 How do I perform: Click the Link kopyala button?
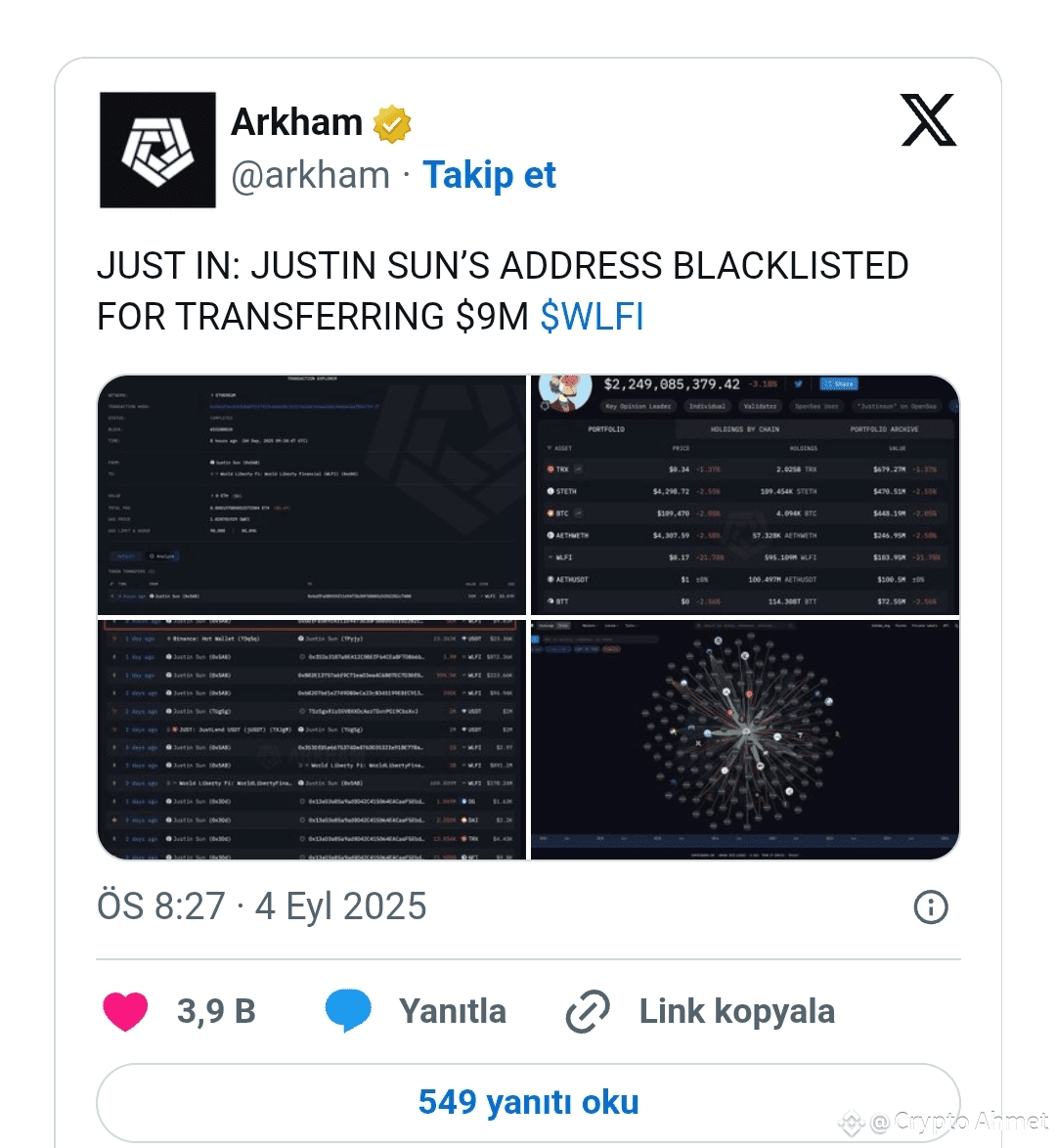pyautogui.click(x=736, y=1011)
